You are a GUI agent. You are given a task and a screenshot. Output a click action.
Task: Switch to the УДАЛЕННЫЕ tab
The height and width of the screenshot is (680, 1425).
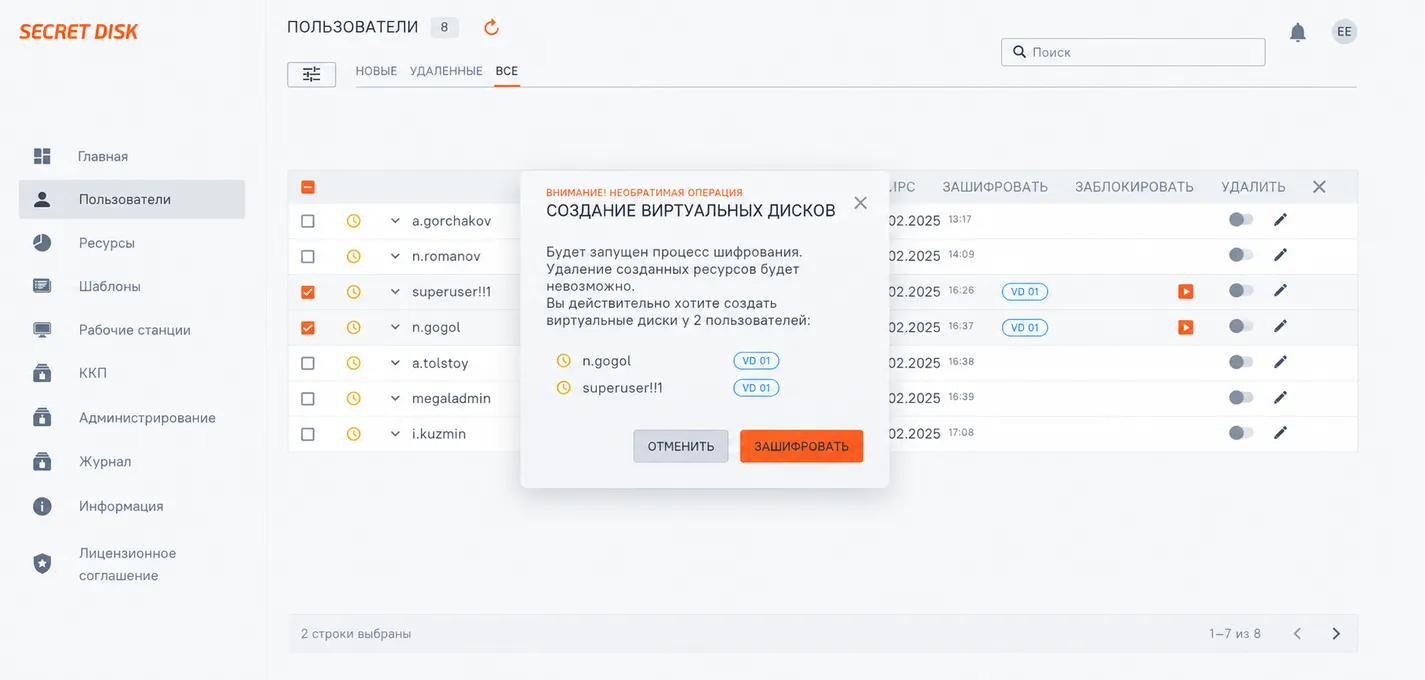pyautogui.click(x=446, y=71)
